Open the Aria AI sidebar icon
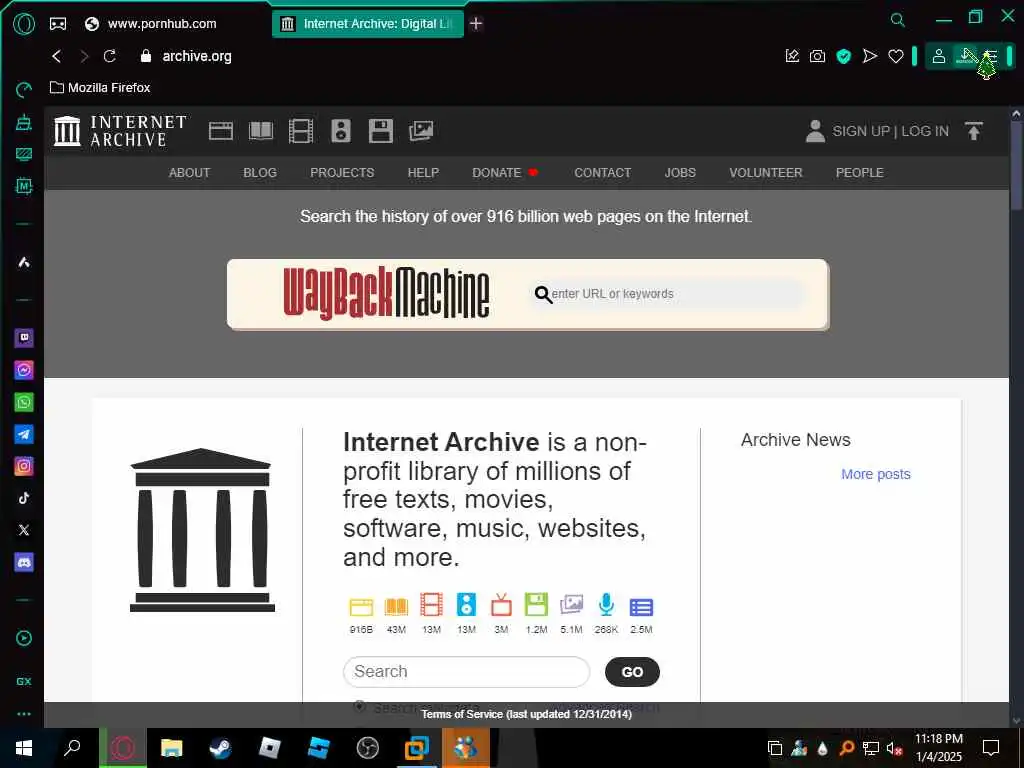The height and width of the screenshot is (768, 1024). point(24,262)
